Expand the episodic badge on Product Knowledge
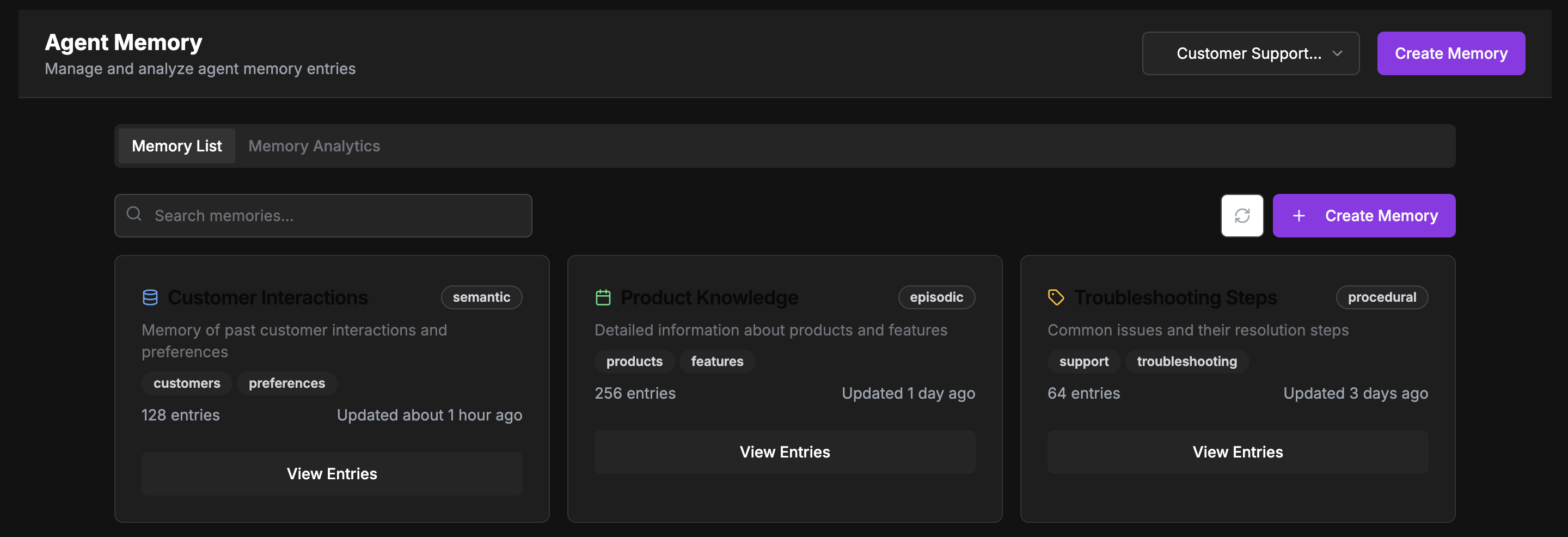The height and width of the screenshot is (537, 1568). [936, 297]
